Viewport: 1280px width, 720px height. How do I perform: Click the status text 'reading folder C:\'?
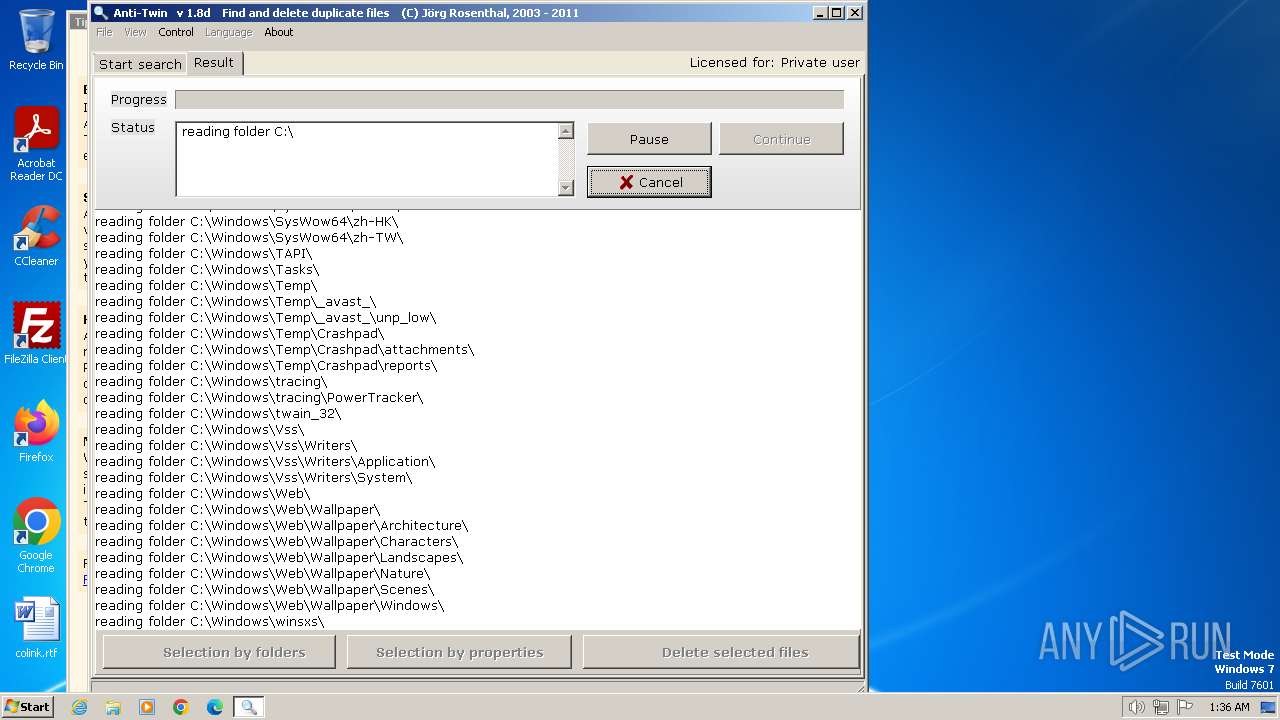pos(238,131)
